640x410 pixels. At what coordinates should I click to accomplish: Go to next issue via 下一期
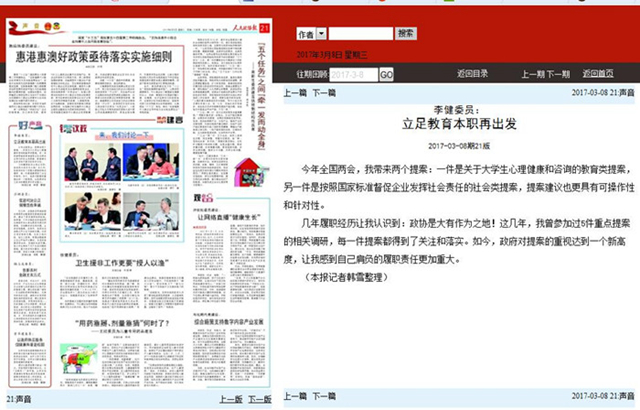point(560,75)
